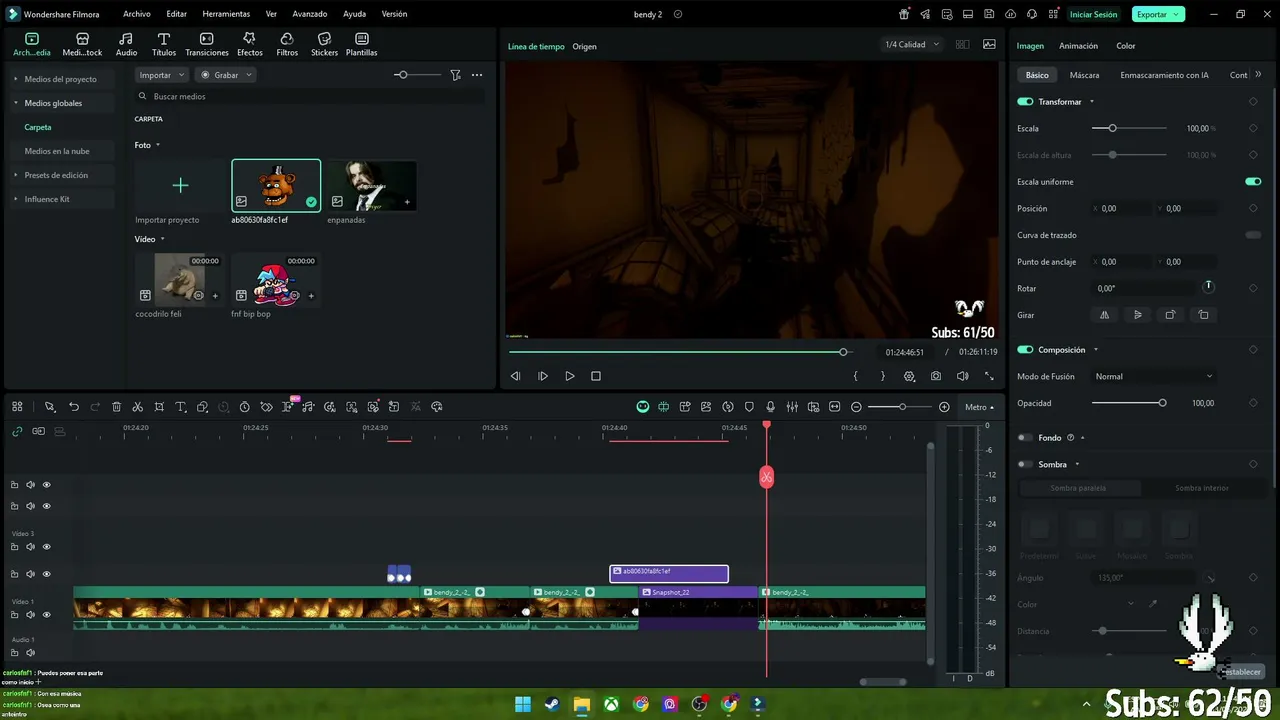
Task: Switch to the Color properties tab
Action: pyautogui.click(x=1126, y=46)
